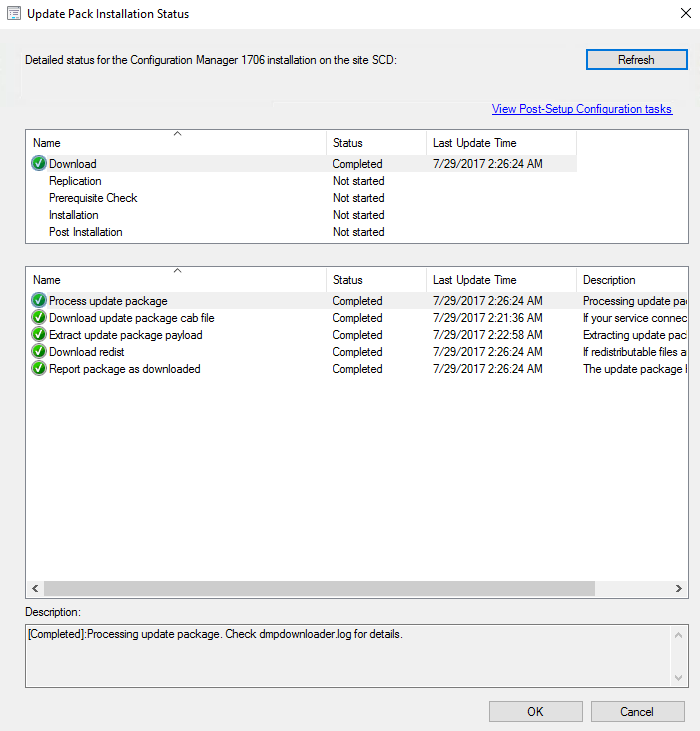Open View Post-Setup Configuration tasks link
The width and height of the screenshot is (700, 731).
click(582, 109)
